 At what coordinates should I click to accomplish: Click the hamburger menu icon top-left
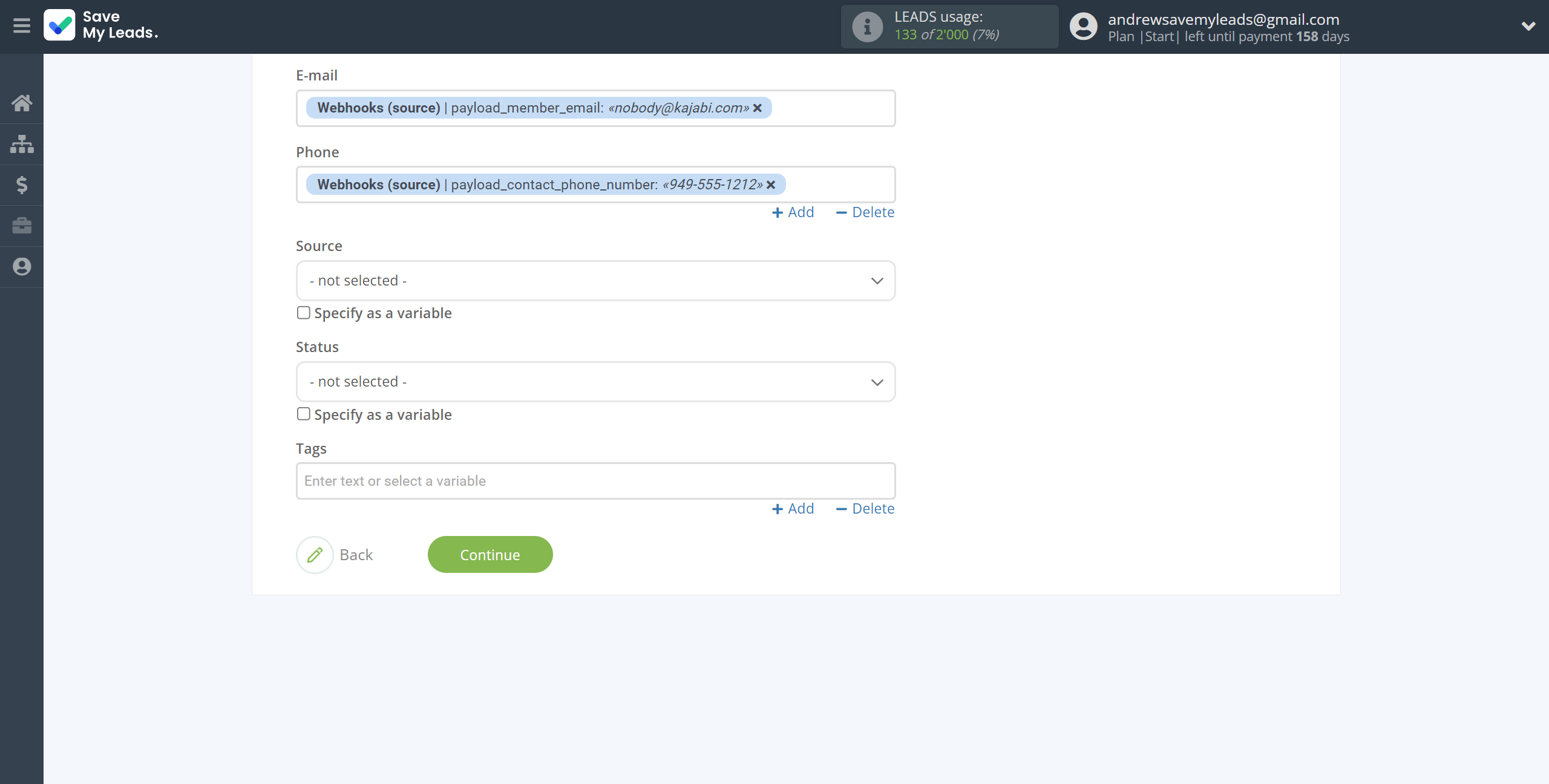(21, 27)
